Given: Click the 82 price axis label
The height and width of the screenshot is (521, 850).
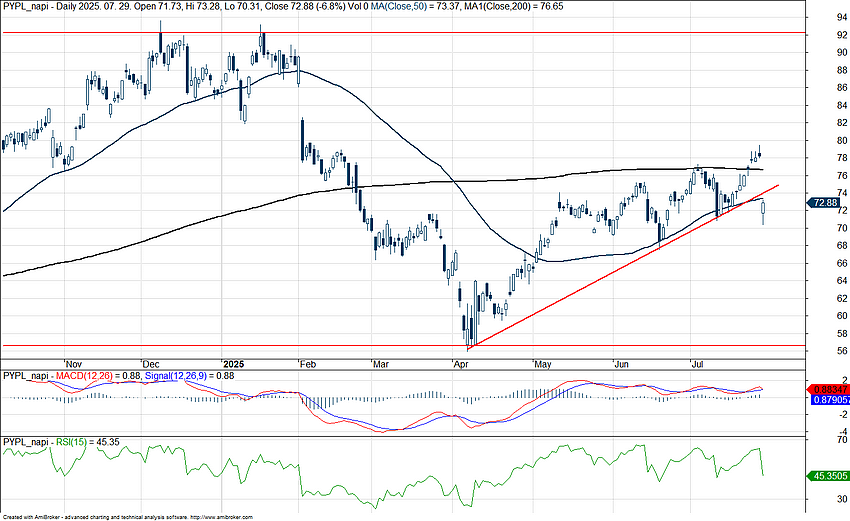Looking at the screenshot, I should pos(842,123).
